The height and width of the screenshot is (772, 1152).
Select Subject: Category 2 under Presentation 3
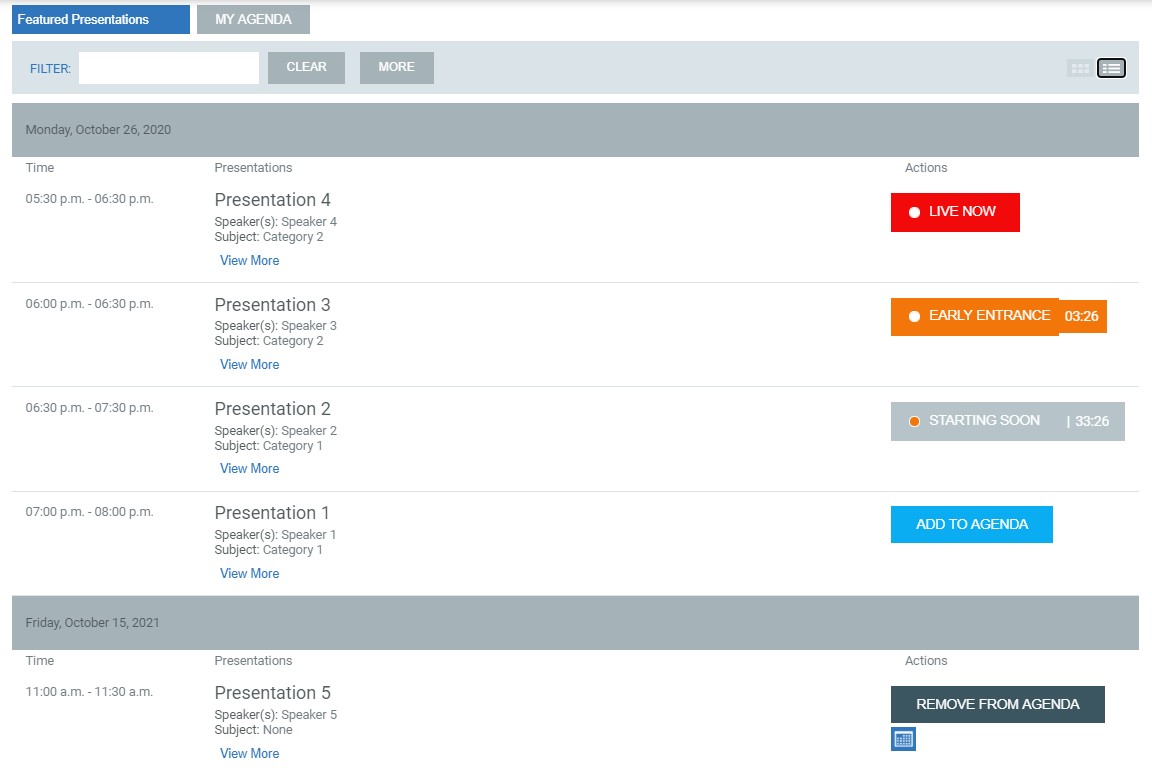269,341
